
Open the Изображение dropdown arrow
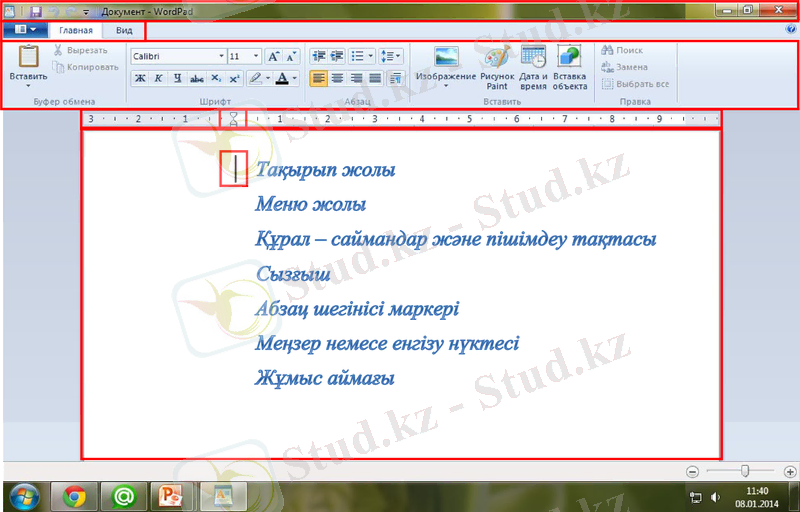[x=446, y=86]
